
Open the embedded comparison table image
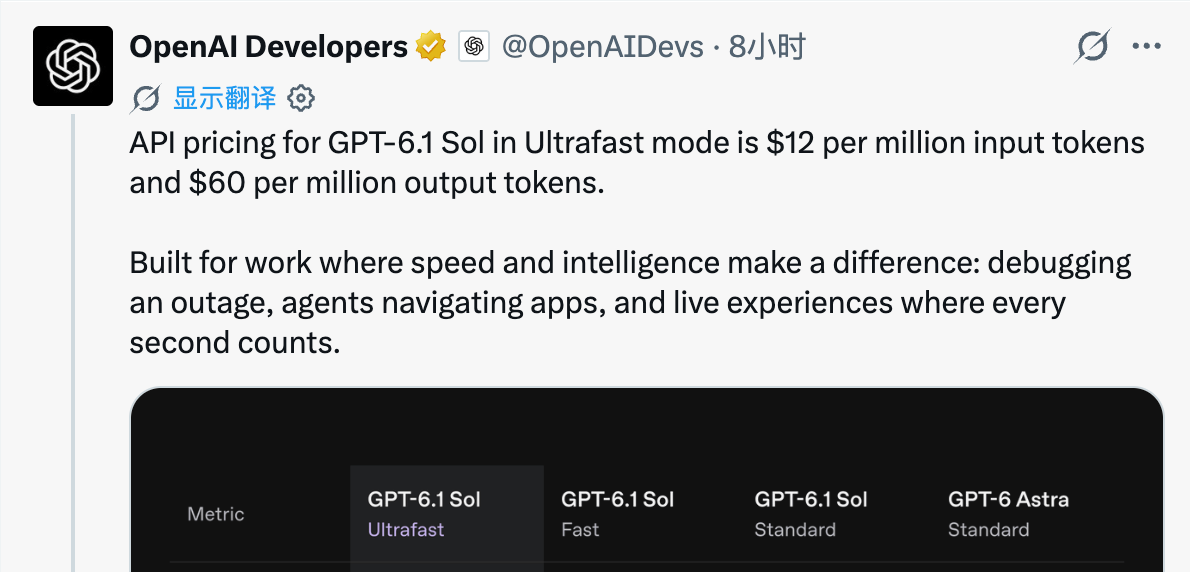coord(647,479)
